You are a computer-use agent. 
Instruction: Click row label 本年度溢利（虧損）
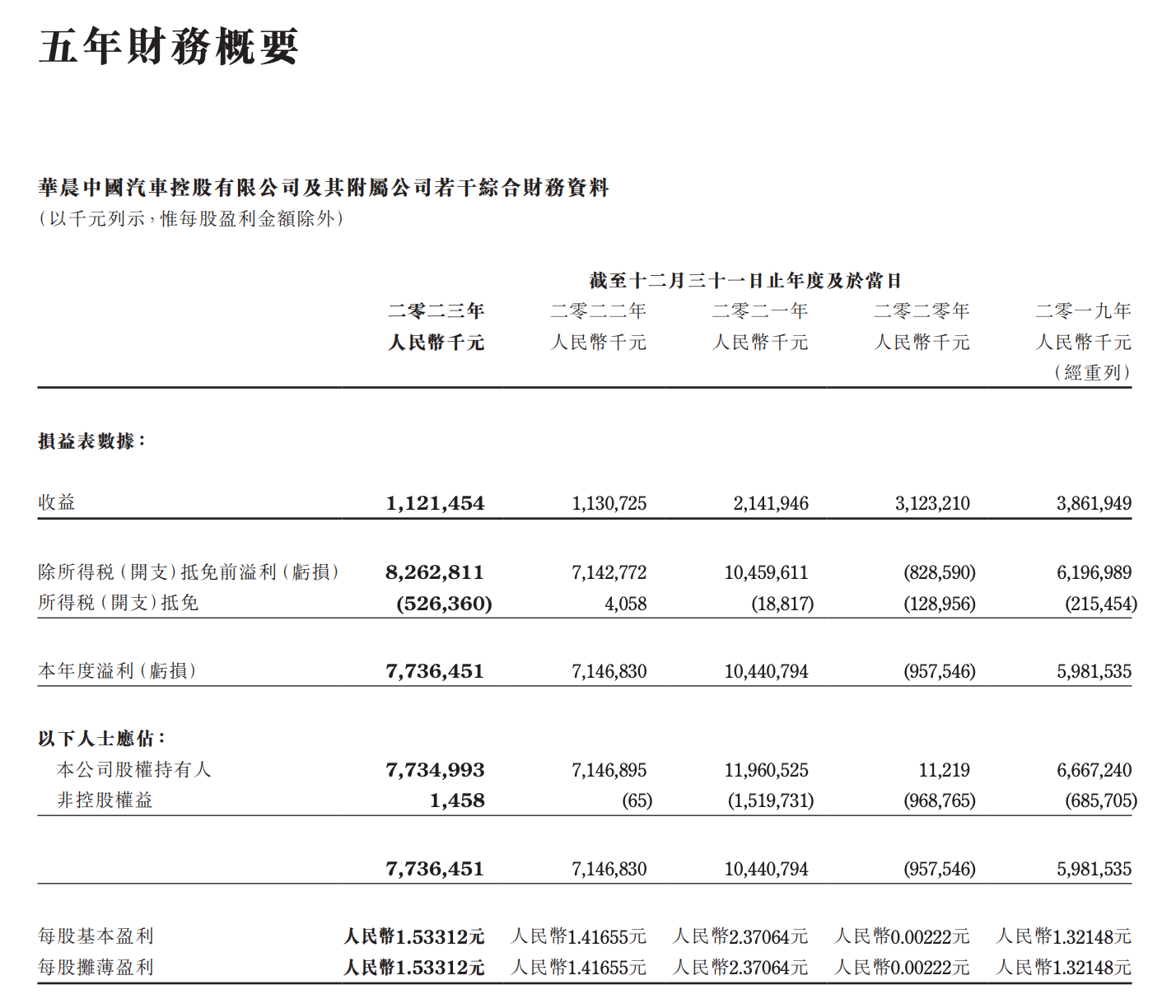click(x=118, y=670)
